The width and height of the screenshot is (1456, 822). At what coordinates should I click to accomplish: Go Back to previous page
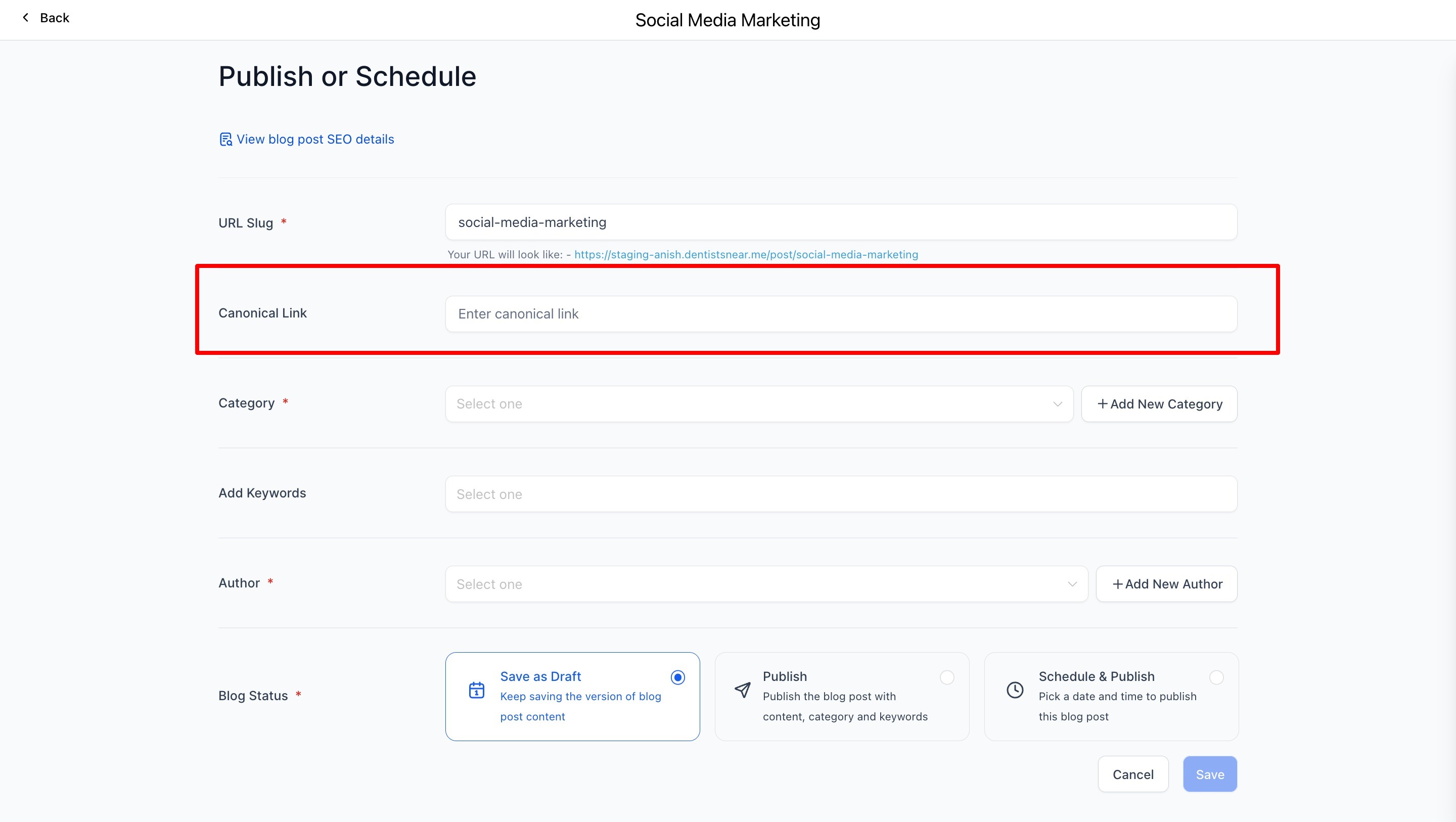(x=45, y=18)
